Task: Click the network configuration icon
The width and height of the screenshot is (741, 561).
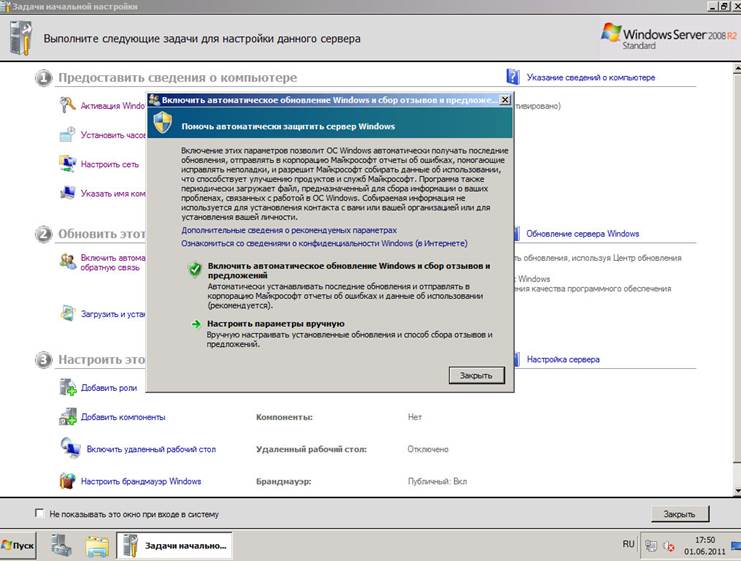Action: pyautogui.click(x=68, y=164)
